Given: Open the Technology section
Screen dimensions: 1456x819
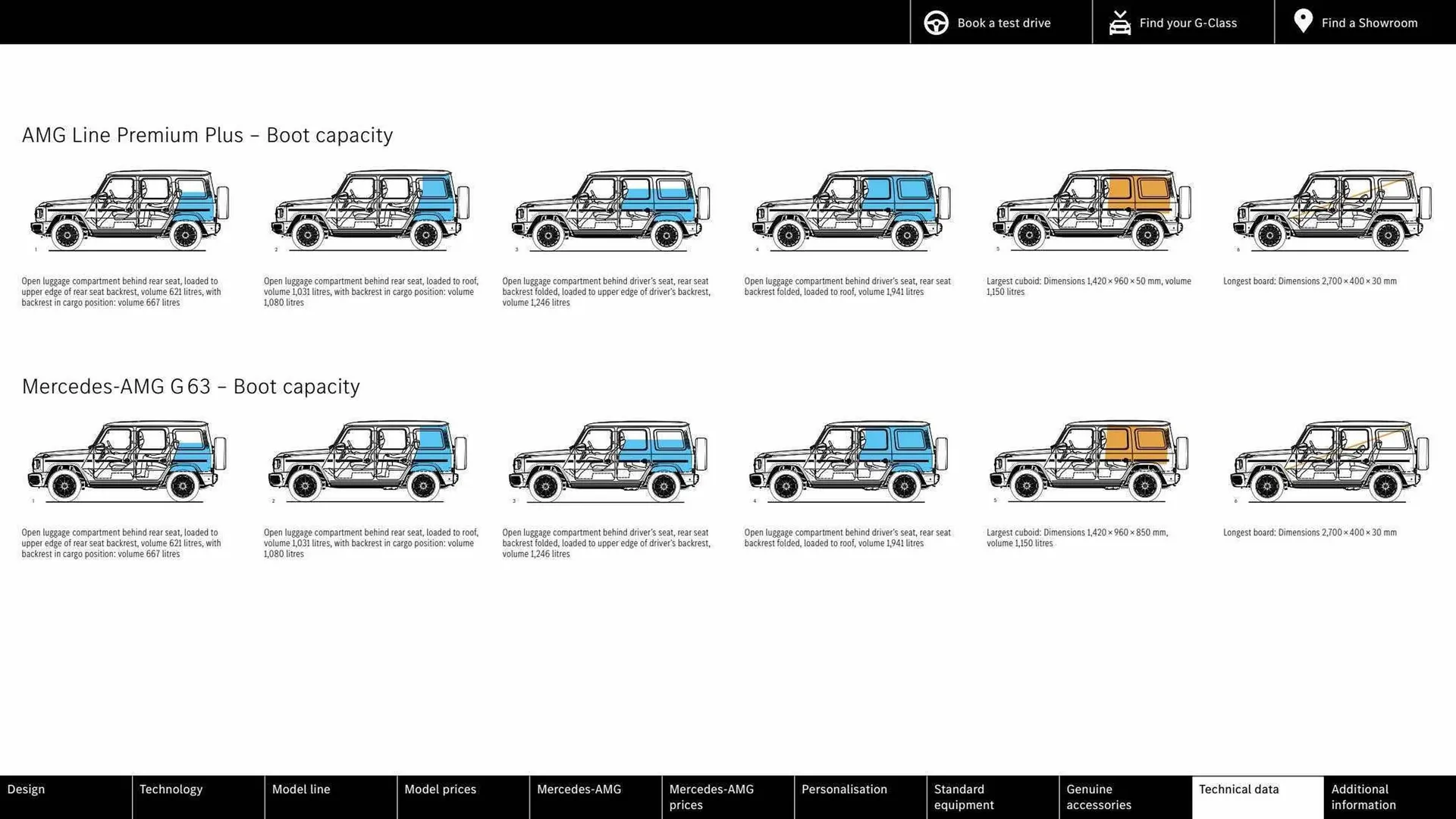Looking at the screenshot, I should (197, 796).
